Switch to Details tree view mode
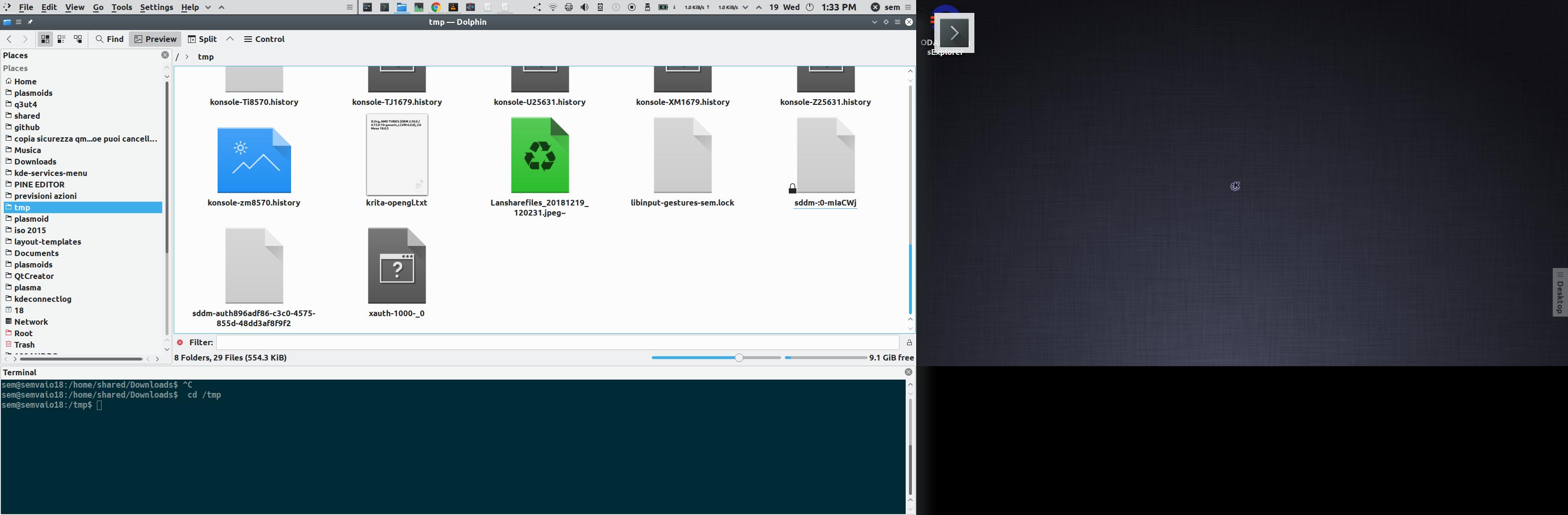Screen dimensions: 1568x515 78,39
